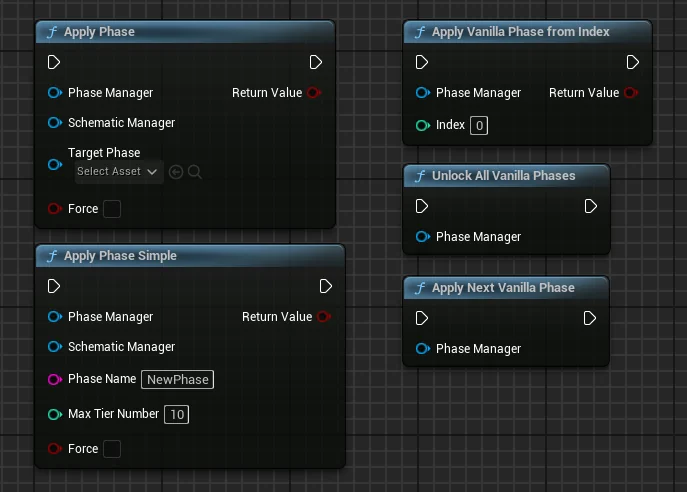Click the execution output pin on Apply Phase

[315, 62]
